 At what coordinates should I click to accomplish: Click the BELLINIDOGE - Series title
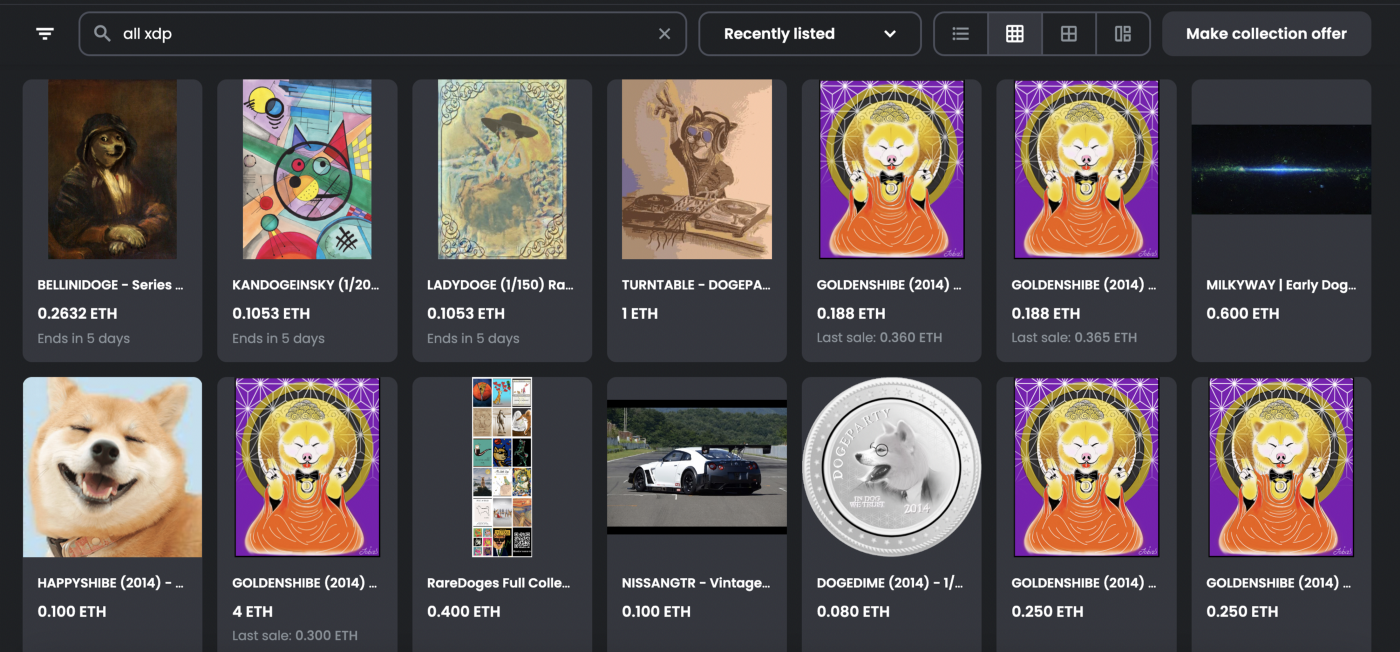[111, 285]
